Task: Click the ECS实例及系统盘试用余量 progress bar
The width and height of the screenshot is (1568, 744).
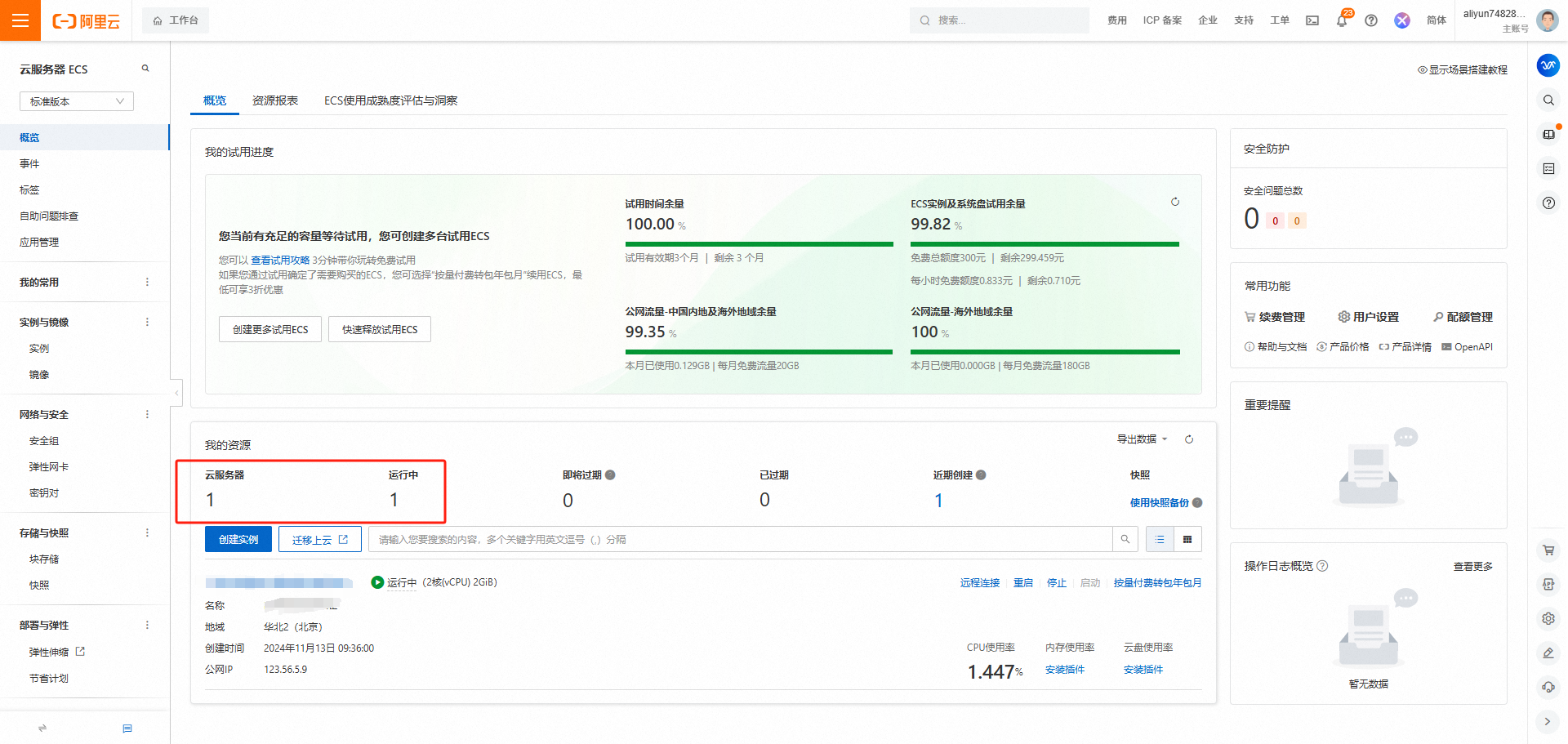Action: point(1045,243)
